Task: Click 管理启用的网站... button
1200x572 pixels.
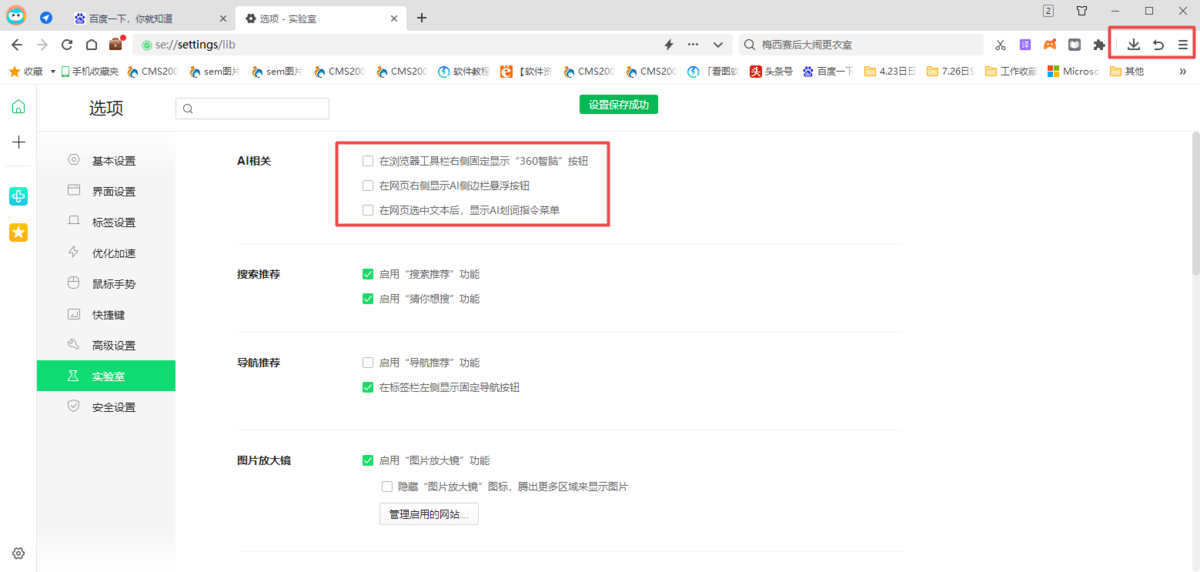Action: click(428, 514)
